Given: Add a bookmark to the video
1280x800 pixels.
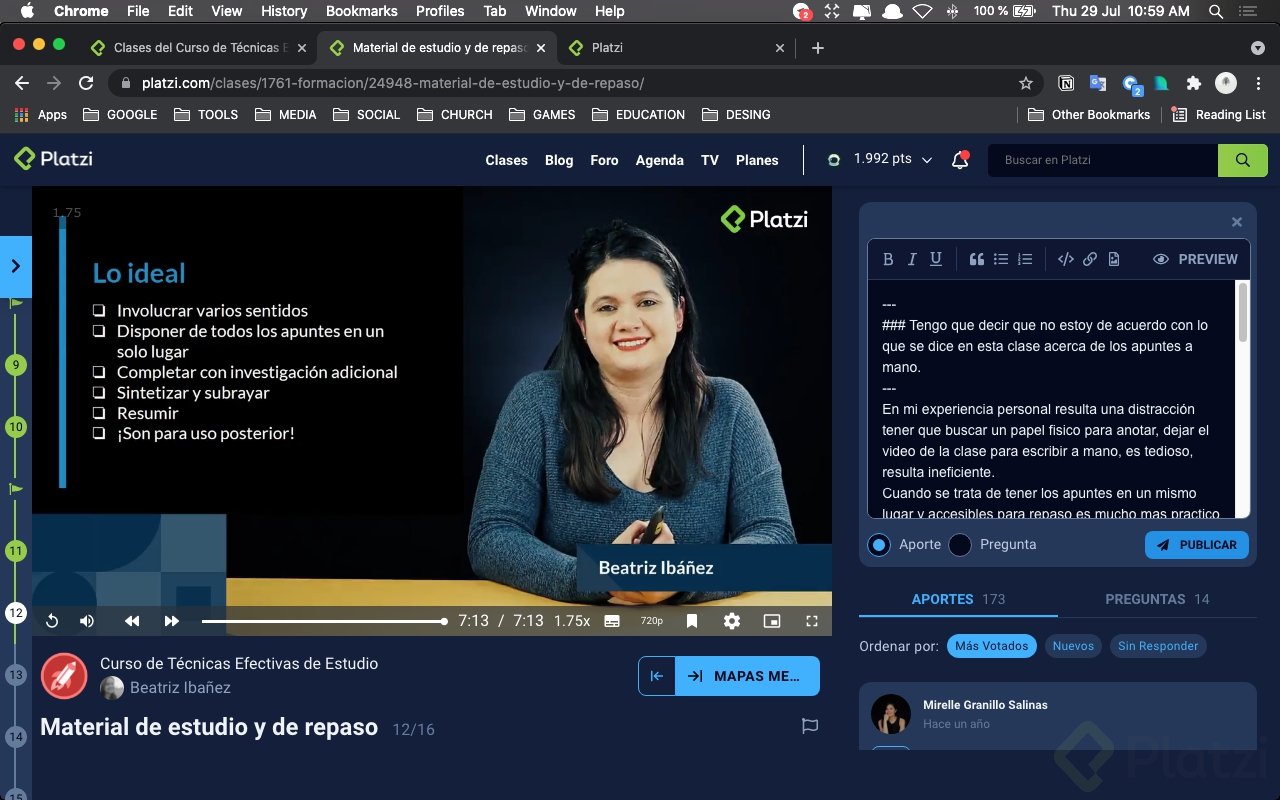Looking at the screenshot, I should pos(692,621).
